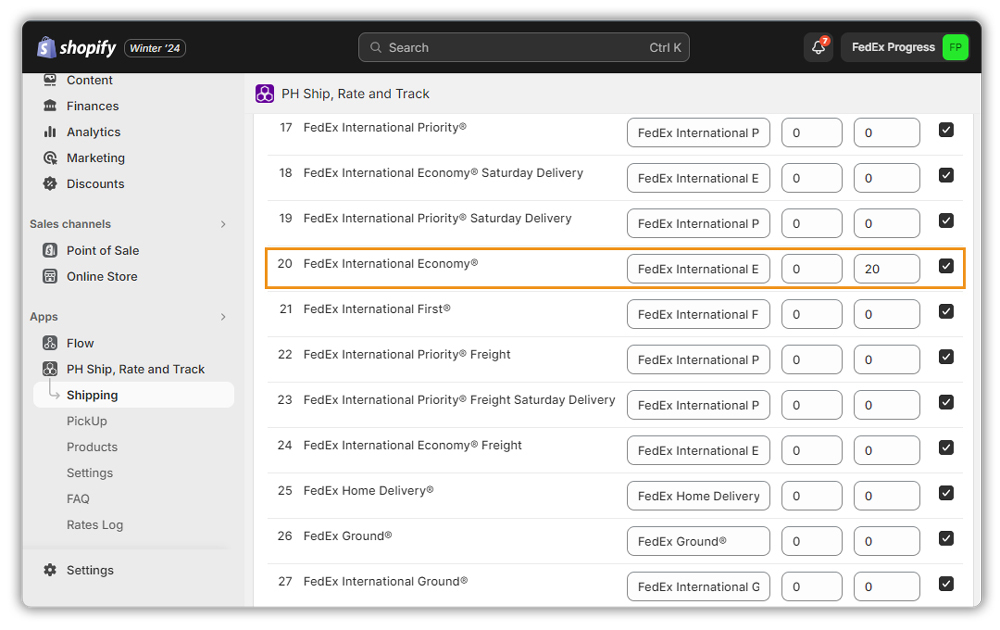Screen dimensions: 1000x630
Task: Click the FedEx International Economy® service label
Action: pyautogui.click(x=390, y=263)
